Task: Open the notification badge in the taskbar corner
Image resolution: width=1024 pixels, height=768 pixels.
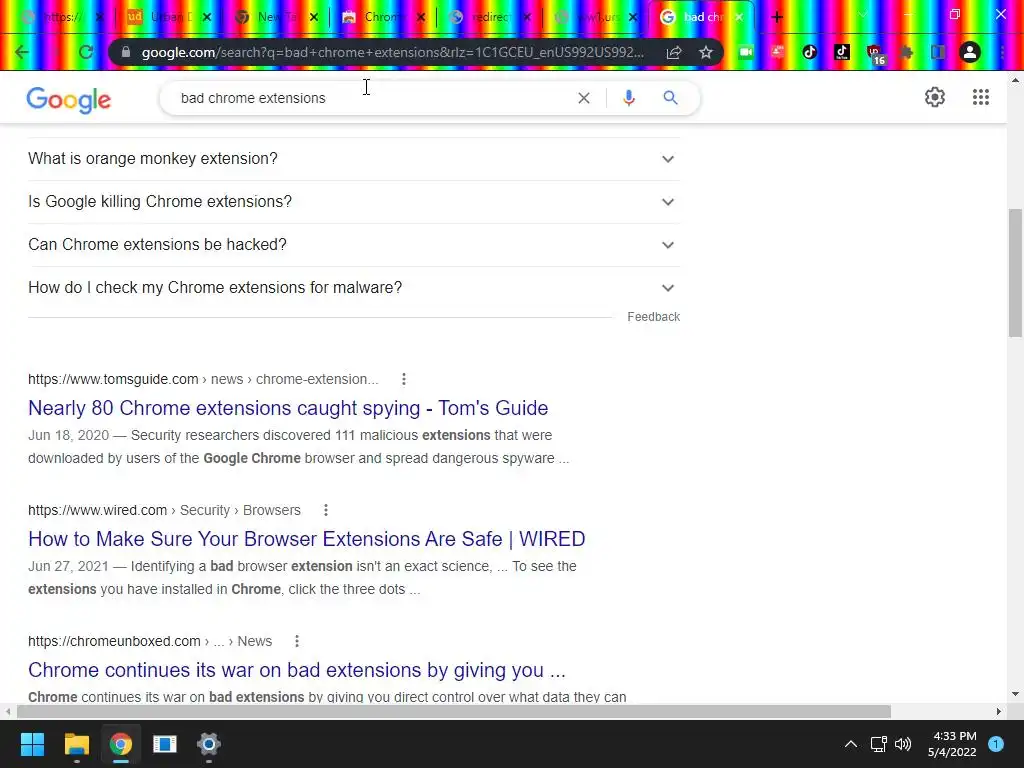Action: click(x=996, y=744)
